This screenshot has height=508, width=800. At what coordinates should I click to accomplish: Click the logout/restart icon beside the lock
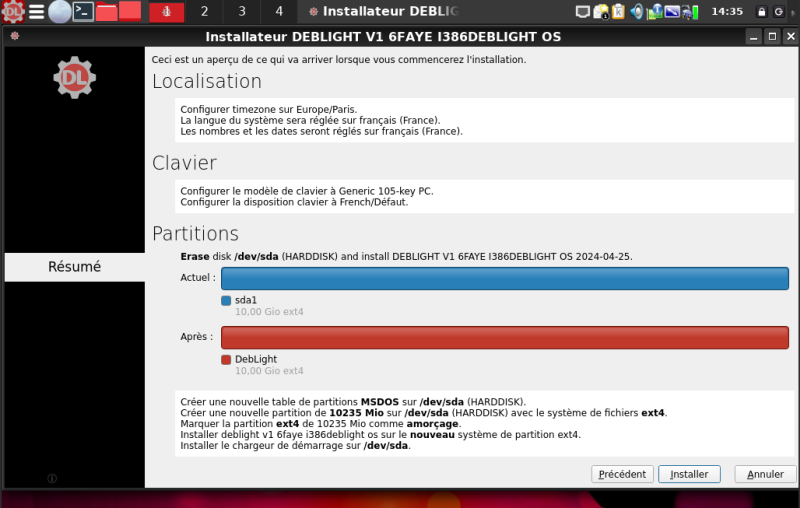click(779, 12)
